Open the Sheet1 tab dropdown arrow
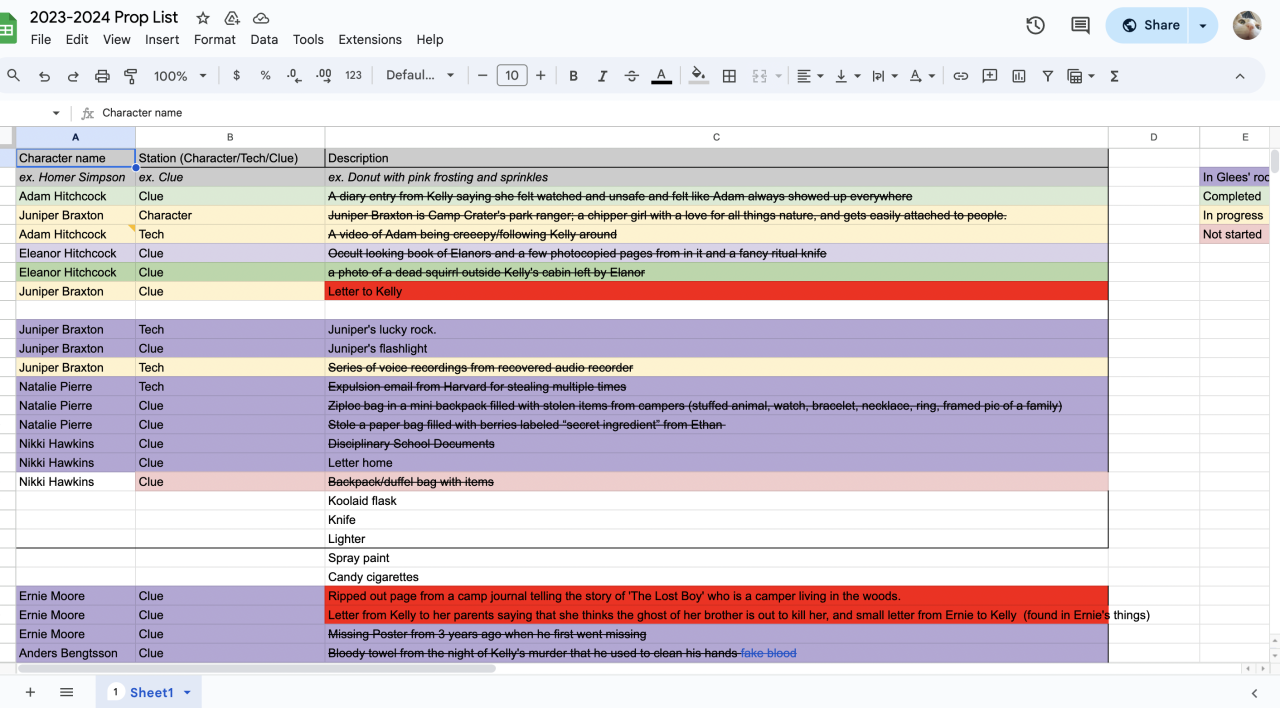 pos(187,692)
